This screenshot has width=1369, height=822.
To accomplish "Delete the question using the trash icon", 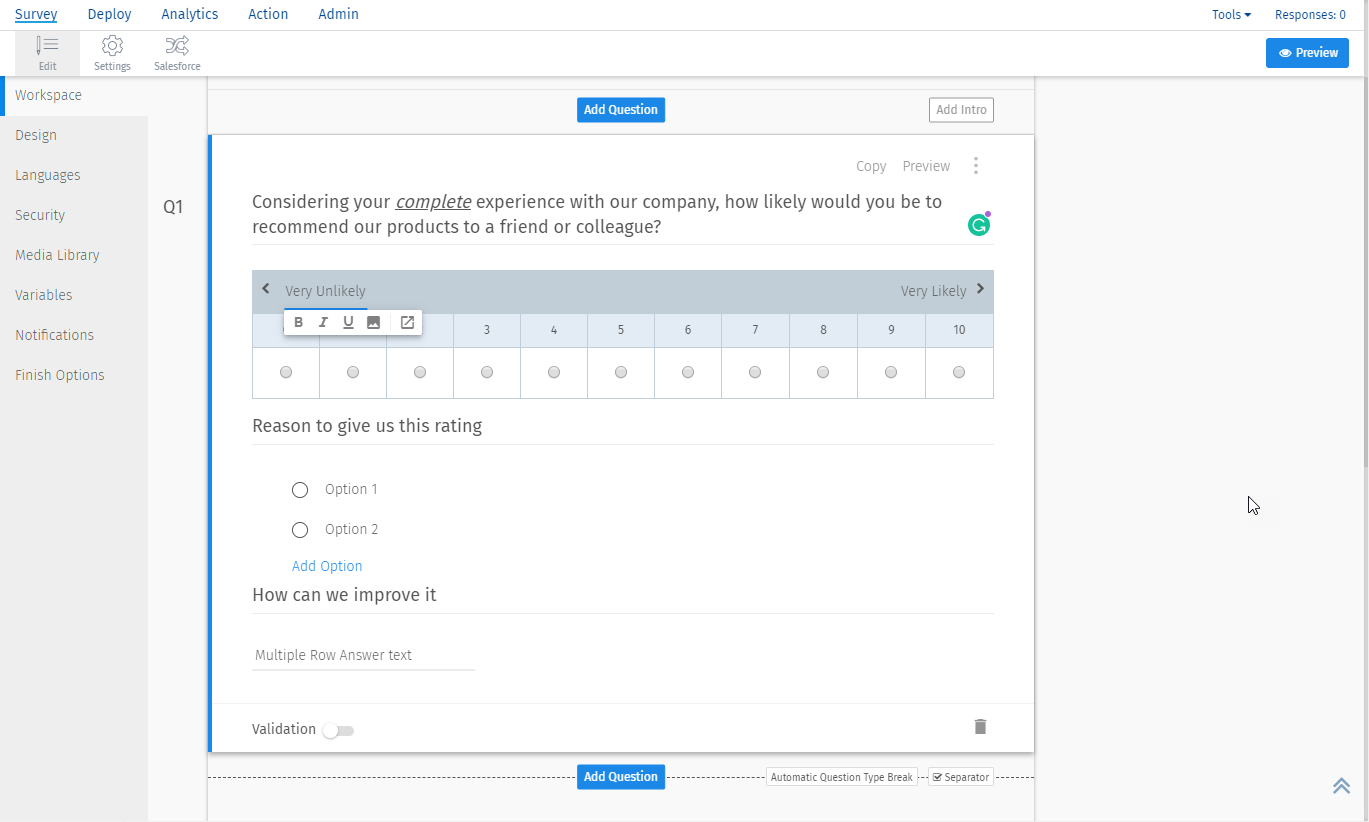I will point(980,727).
